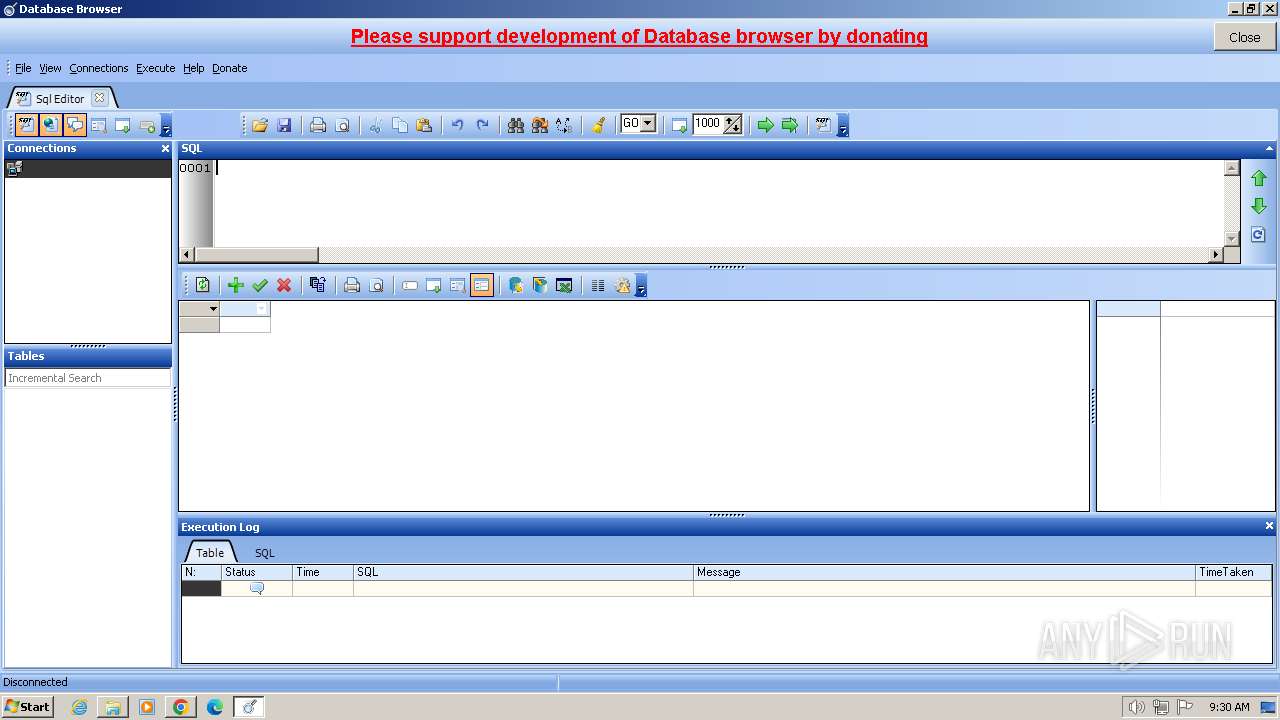Image resolution: width=1280 pixels, height=720 pixels.
Task: Toggle the highlighted record detail view button
Action: click(482, 285)
